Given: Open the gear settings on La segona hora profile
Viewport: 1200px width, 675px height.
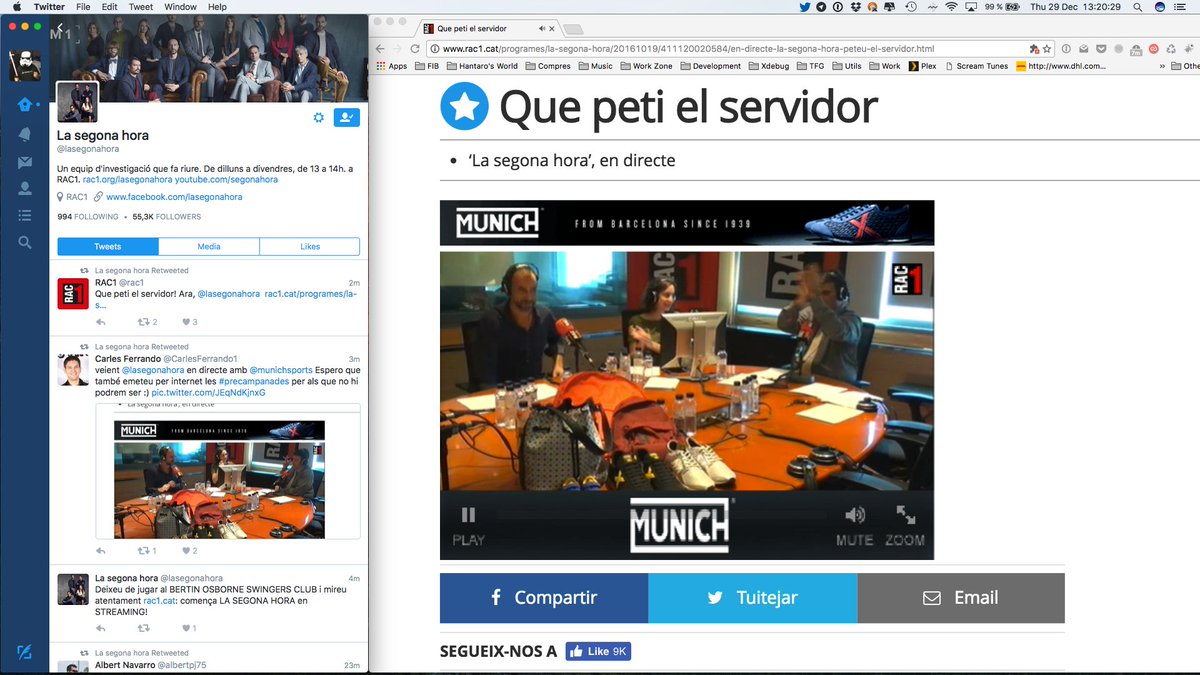Looking at the screenshot, I should point(319,117).
